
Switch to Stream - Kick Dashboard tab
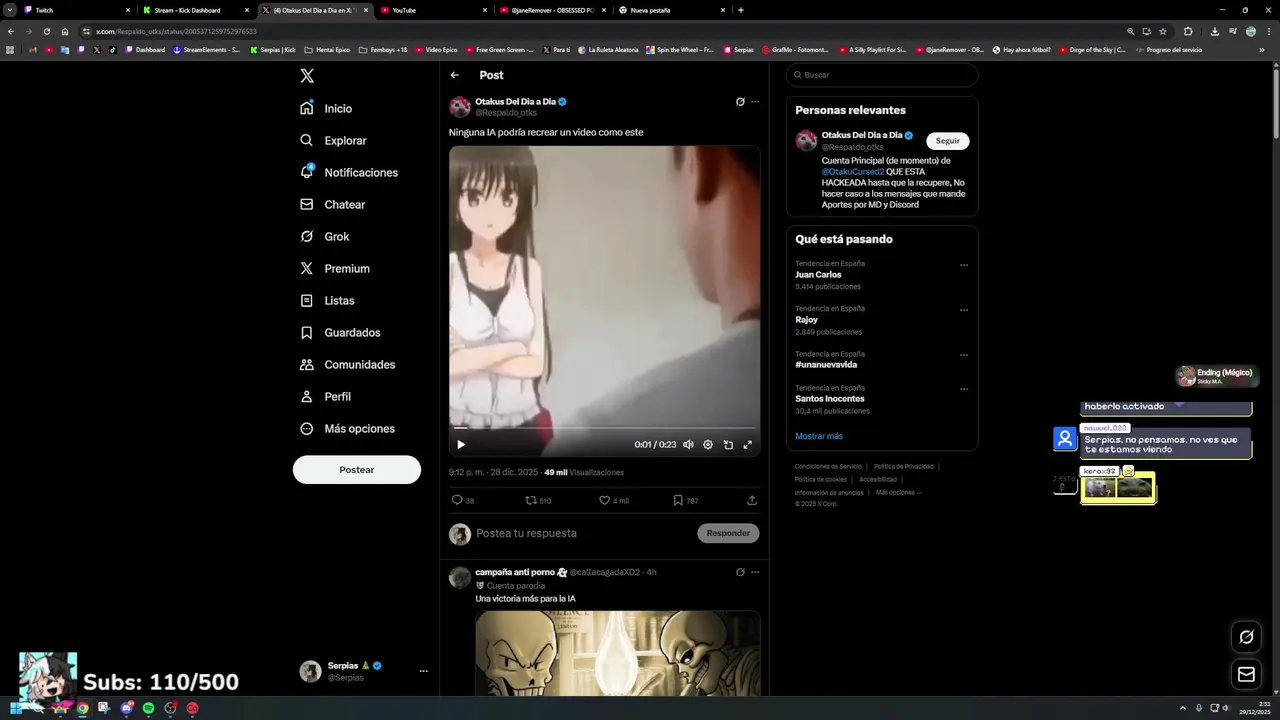click(195, 10)
